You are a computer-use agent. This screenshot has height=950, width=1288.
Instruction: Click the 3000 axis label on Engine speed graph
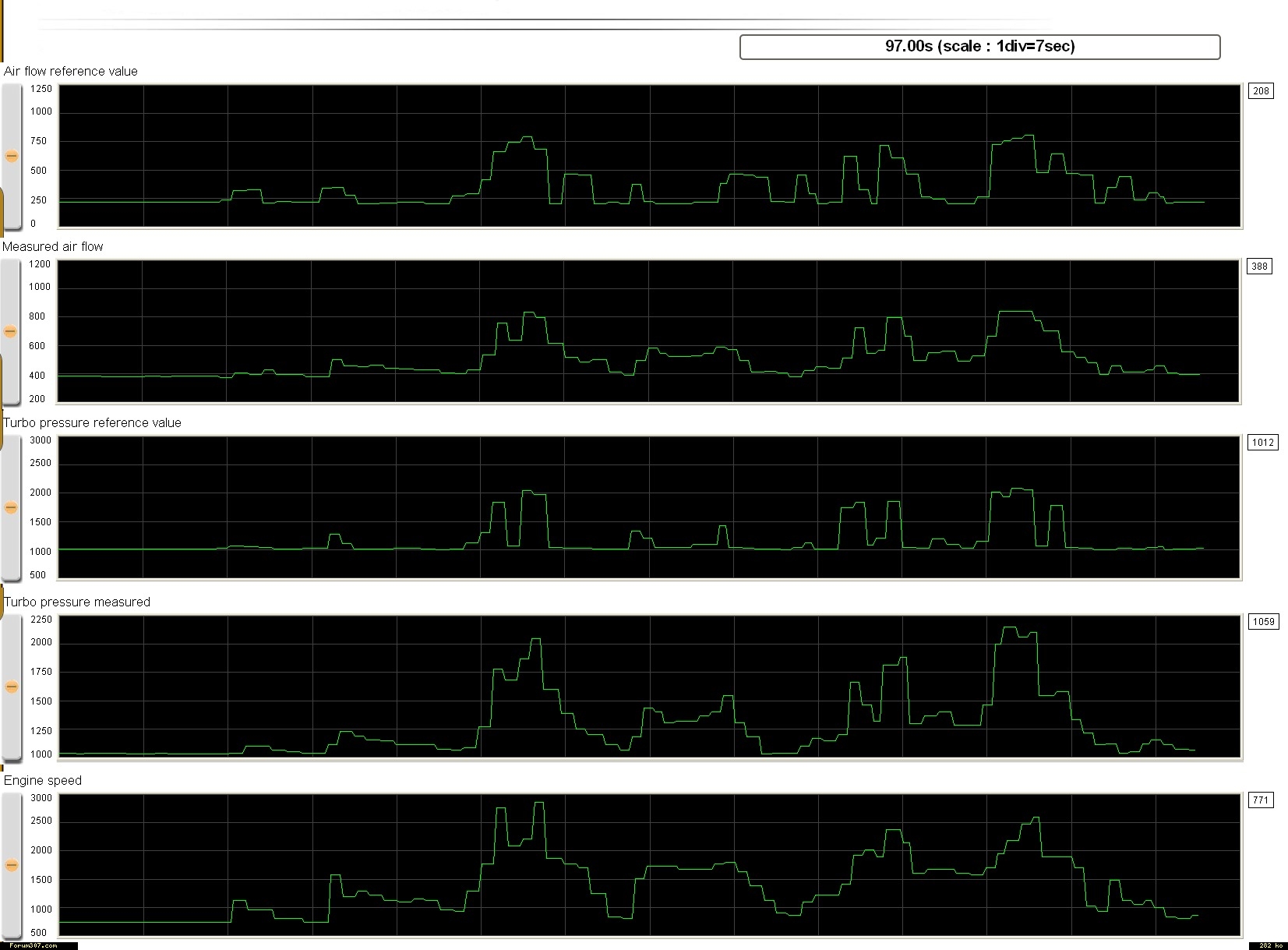click(x=41, y=798)
